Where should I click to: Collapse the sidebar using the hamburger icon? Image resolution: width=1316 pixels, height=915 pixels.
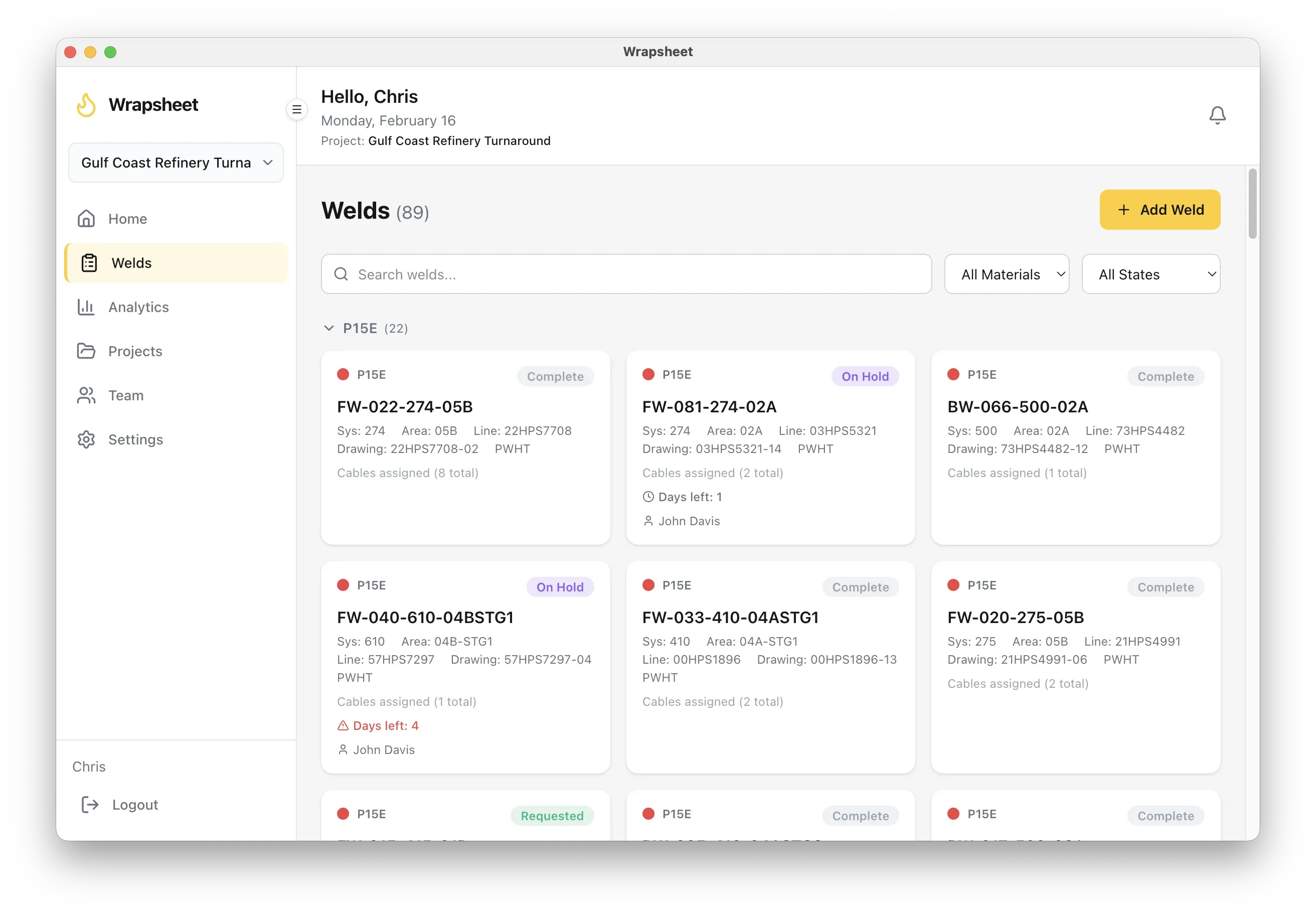click(x=297, y=109)
